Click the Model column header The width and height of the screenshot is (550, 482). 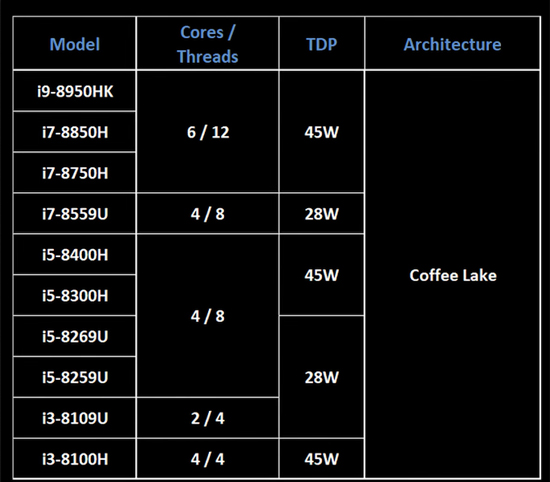(x=74, y=43)
